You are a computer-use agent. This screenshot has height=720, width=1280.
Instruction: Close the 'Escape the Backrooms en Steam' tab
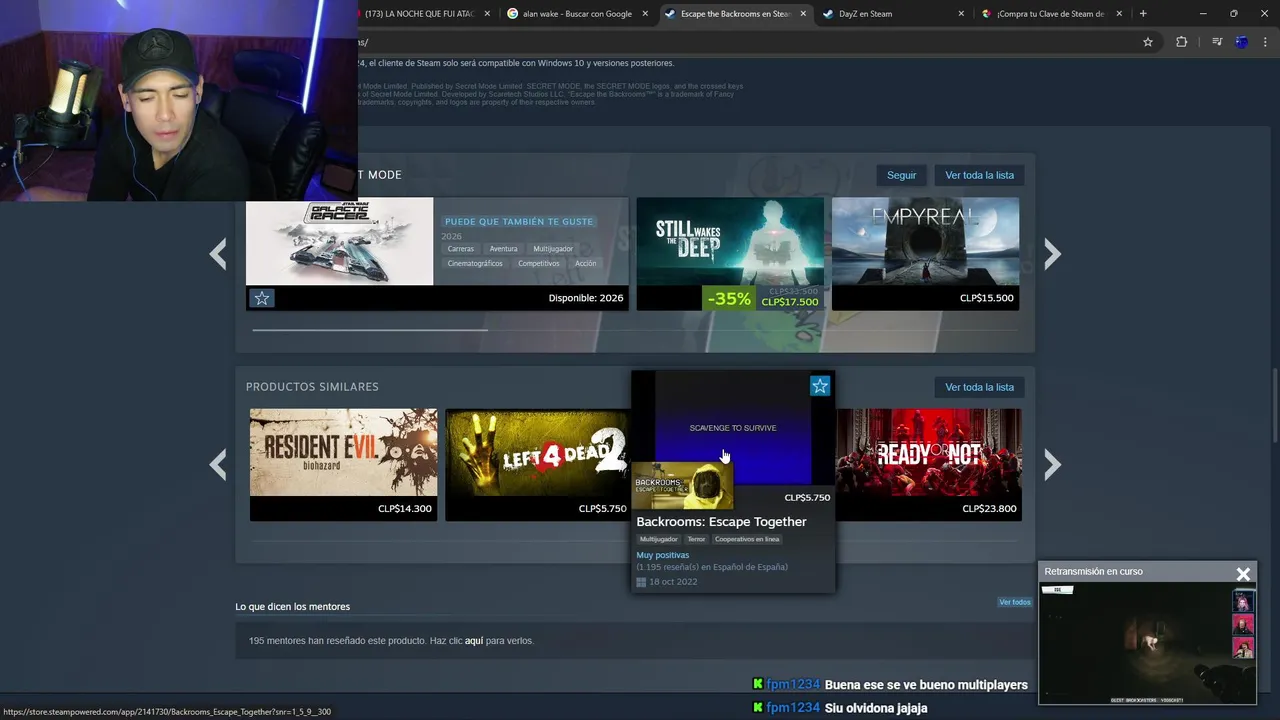803,14
